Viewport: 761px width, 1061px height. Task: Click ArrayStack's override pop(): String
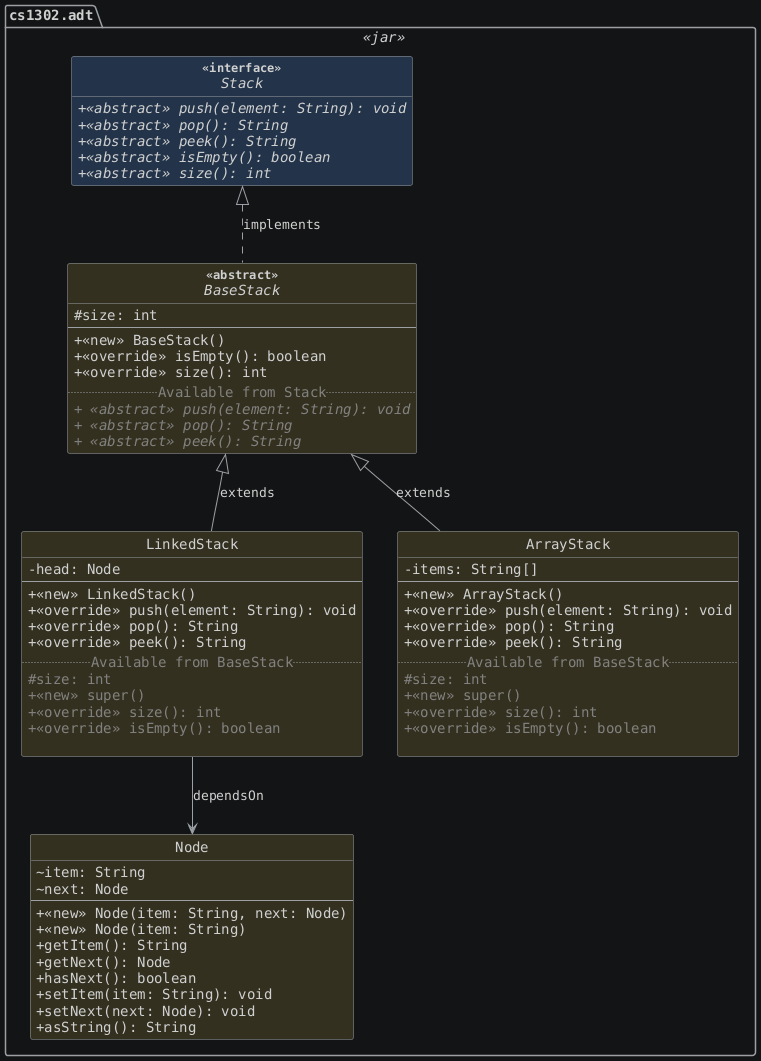(x=509, y=627)
